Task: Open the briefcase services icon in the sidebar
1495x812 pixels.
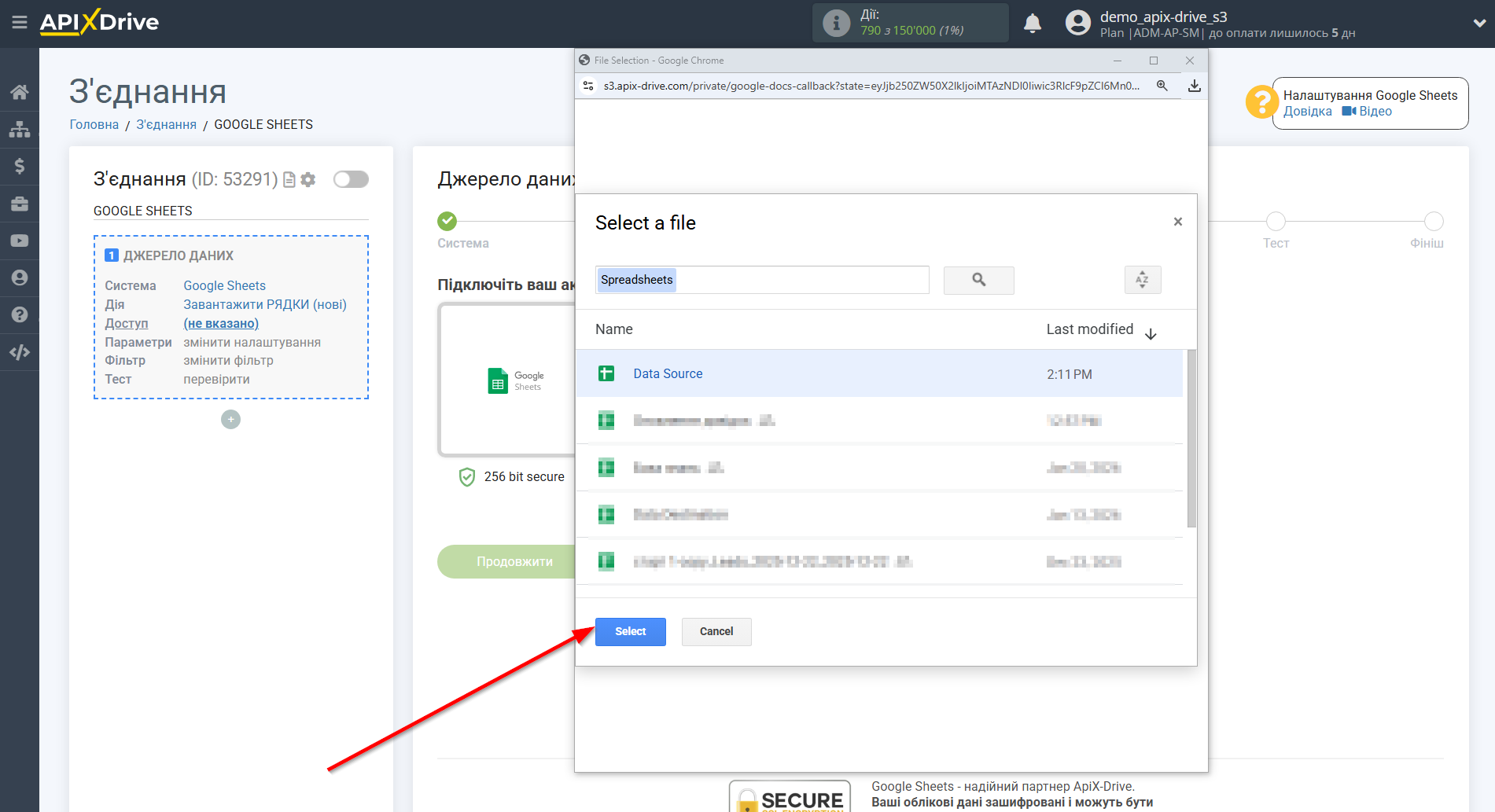Action: coord(20,203)
